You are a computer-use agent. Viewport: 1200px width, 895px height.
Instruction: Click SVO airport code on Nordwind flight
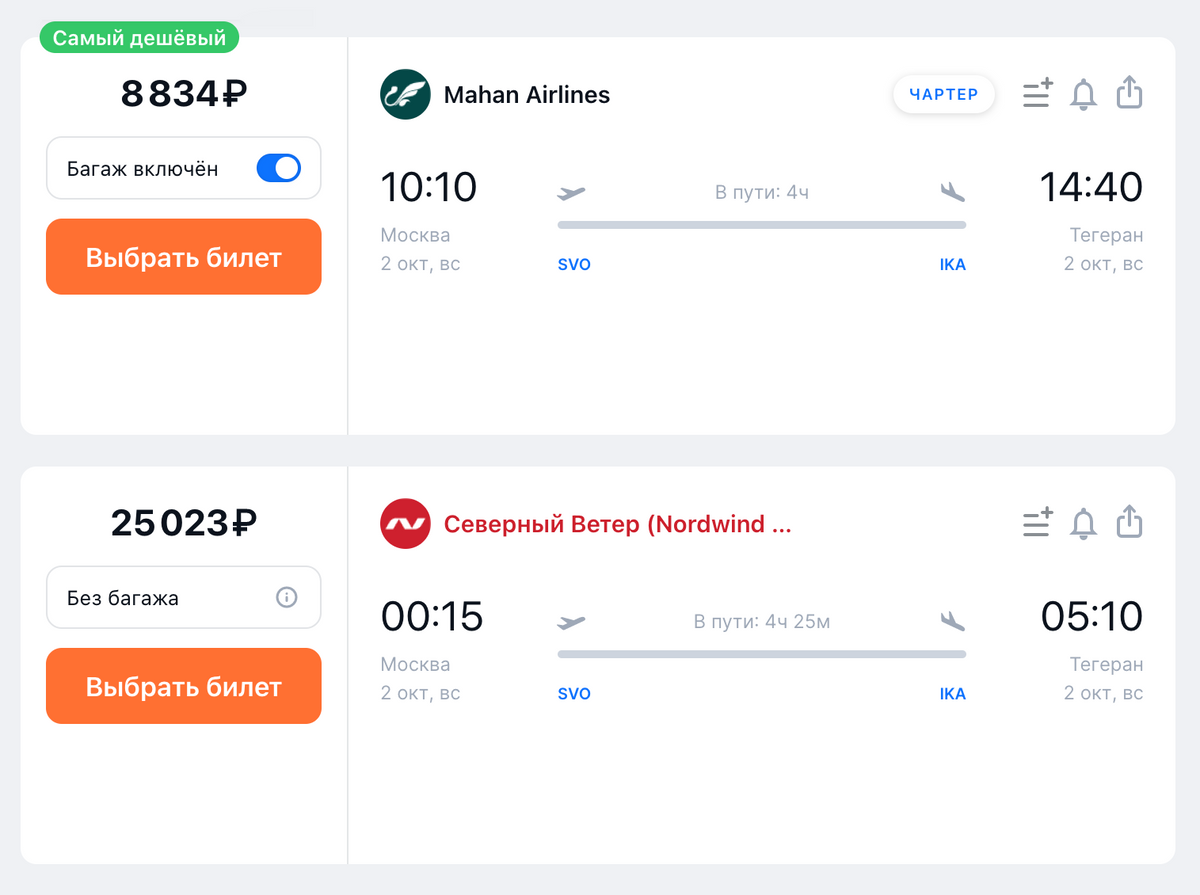pos(574,694)
